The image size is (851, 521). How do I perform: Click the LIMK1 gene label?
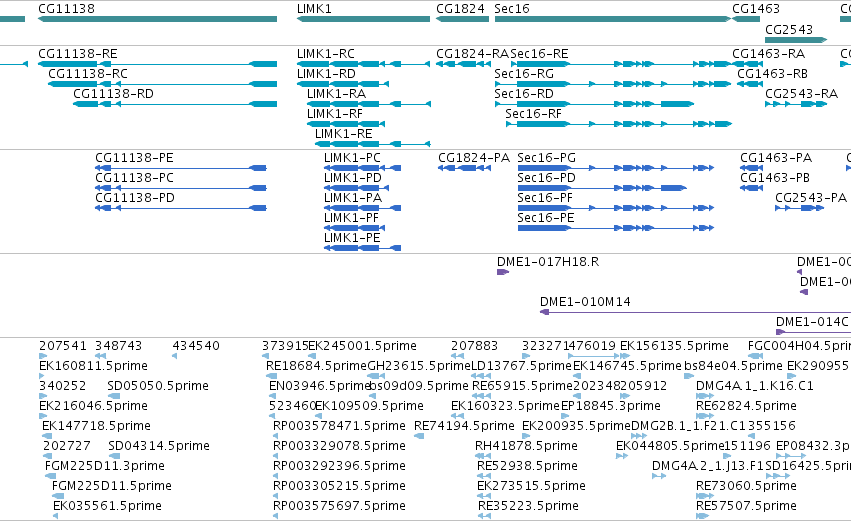point(314,9)
